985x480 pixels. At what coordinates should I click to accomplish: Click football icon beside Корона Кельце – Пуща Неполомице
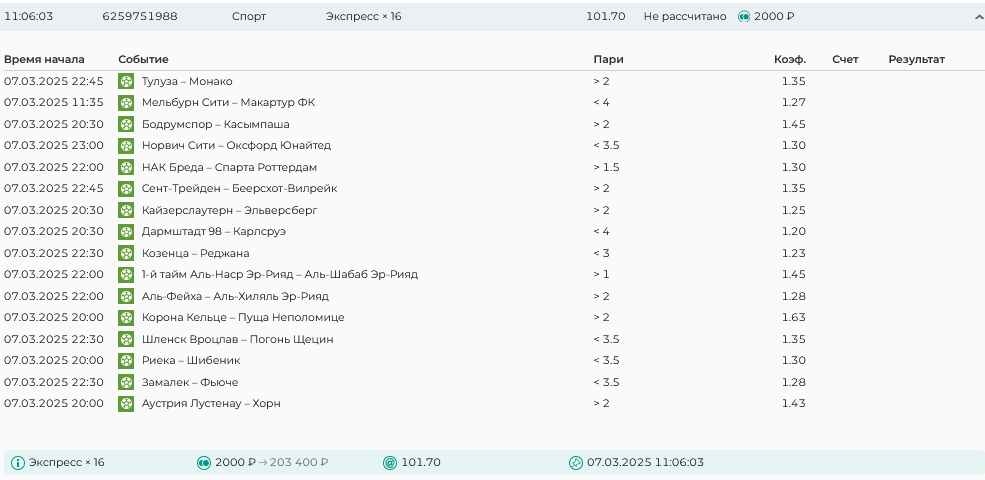point(126,317)
